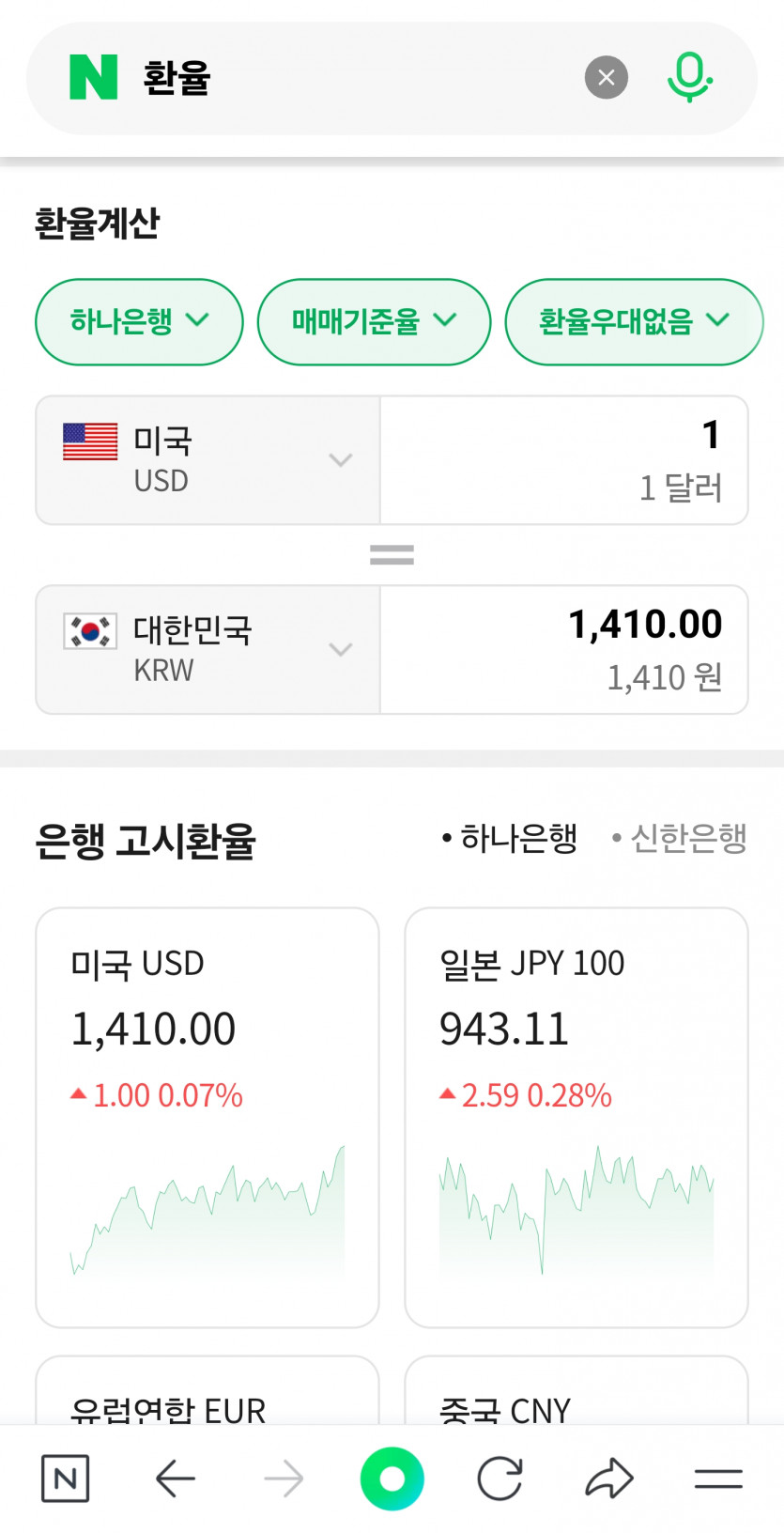Screen dimensions: 784x1533
Task: Open the 미국 USD exchange rate card
Action: 208,1117
